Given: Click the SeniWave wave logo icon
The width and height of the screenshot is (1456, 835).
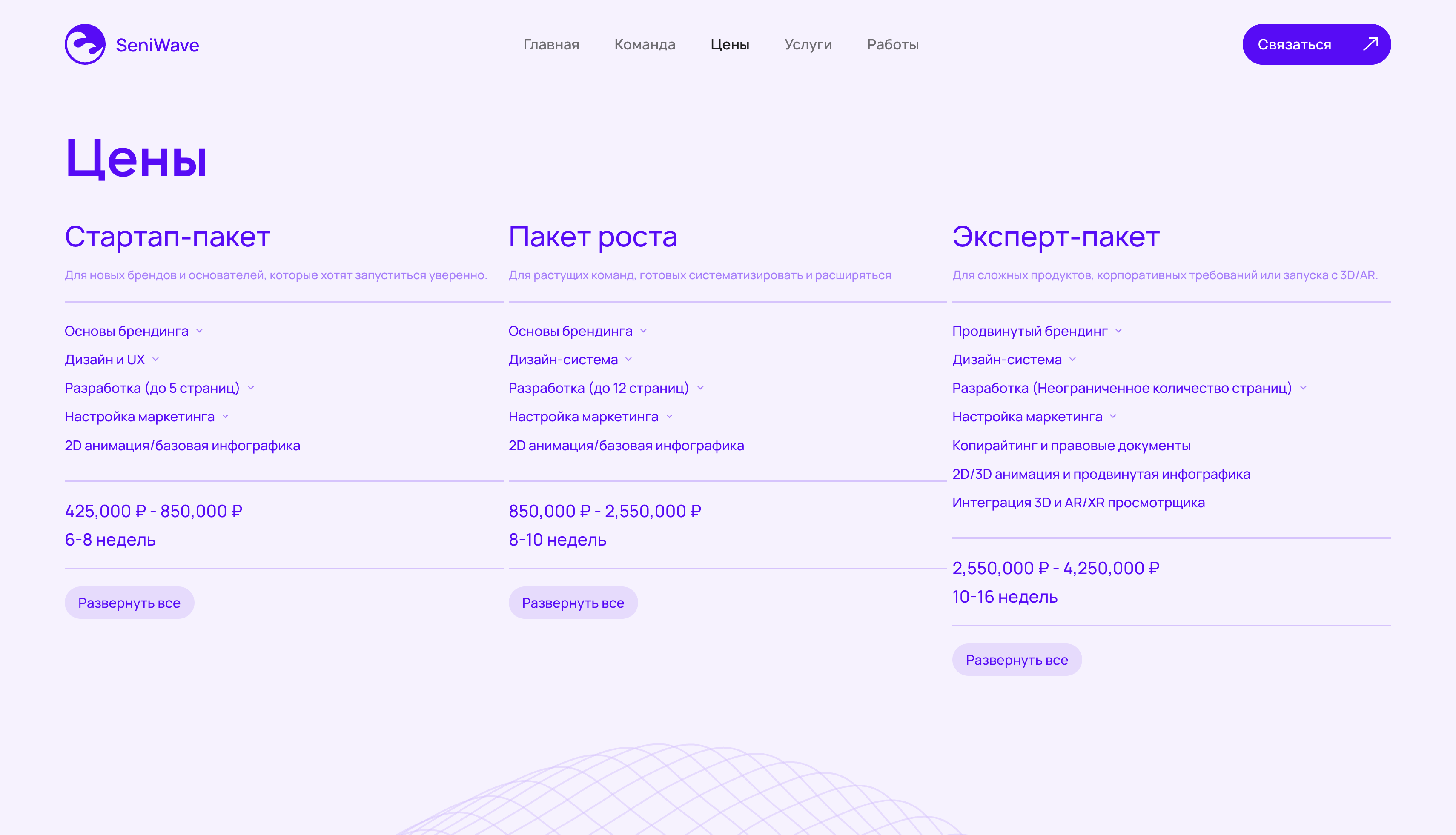Looking at the screenshot, I should (85, 44).
